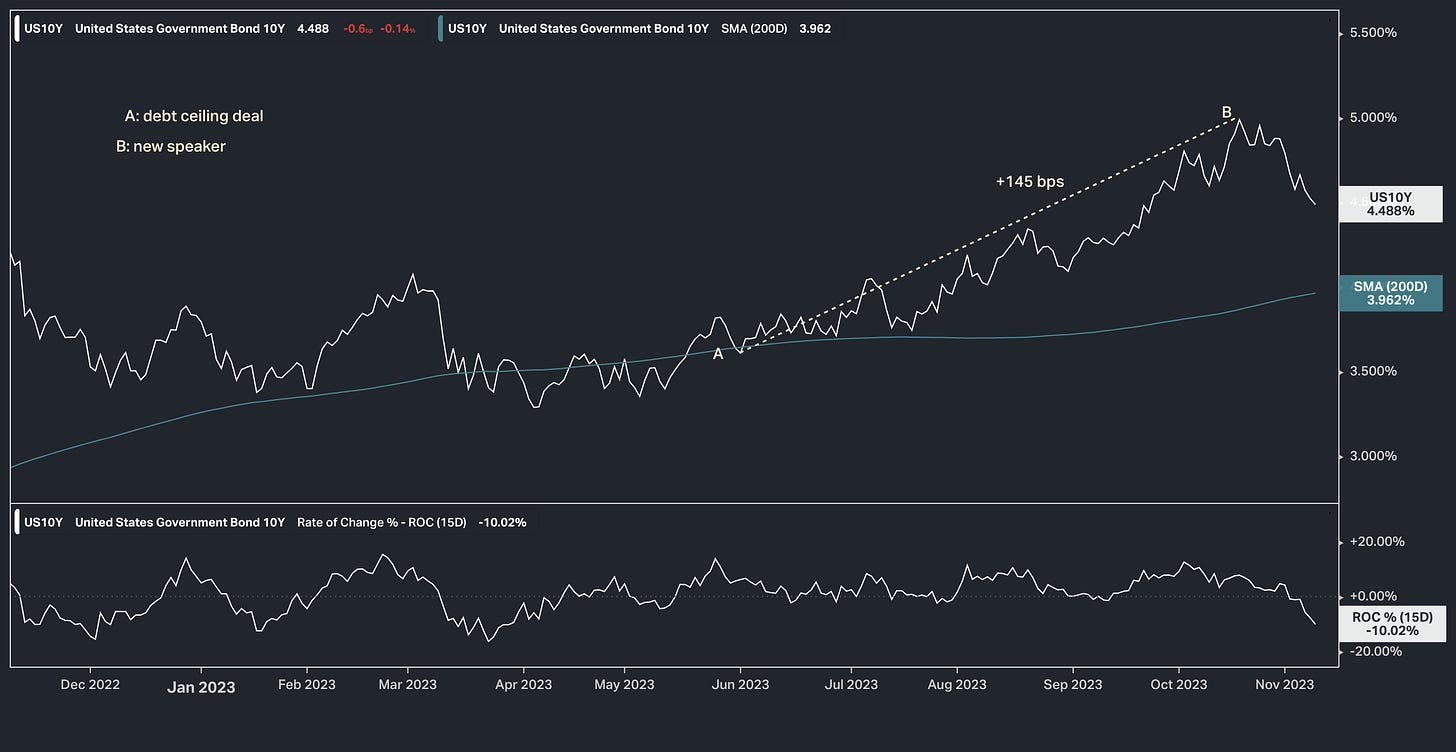Screen dimensions: 1456x752
Task: Click the red -0.14% change value
Action: (x=398, y=29)
